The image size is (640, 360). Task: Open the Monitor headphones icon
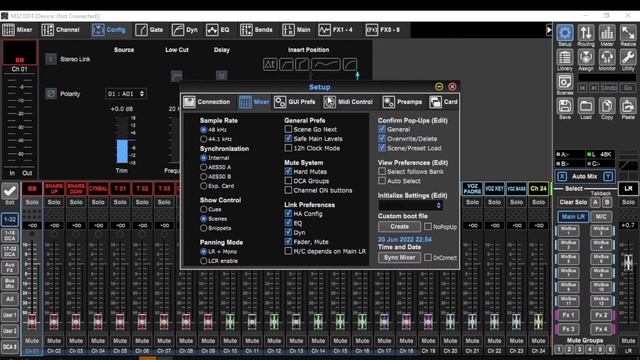607,58
